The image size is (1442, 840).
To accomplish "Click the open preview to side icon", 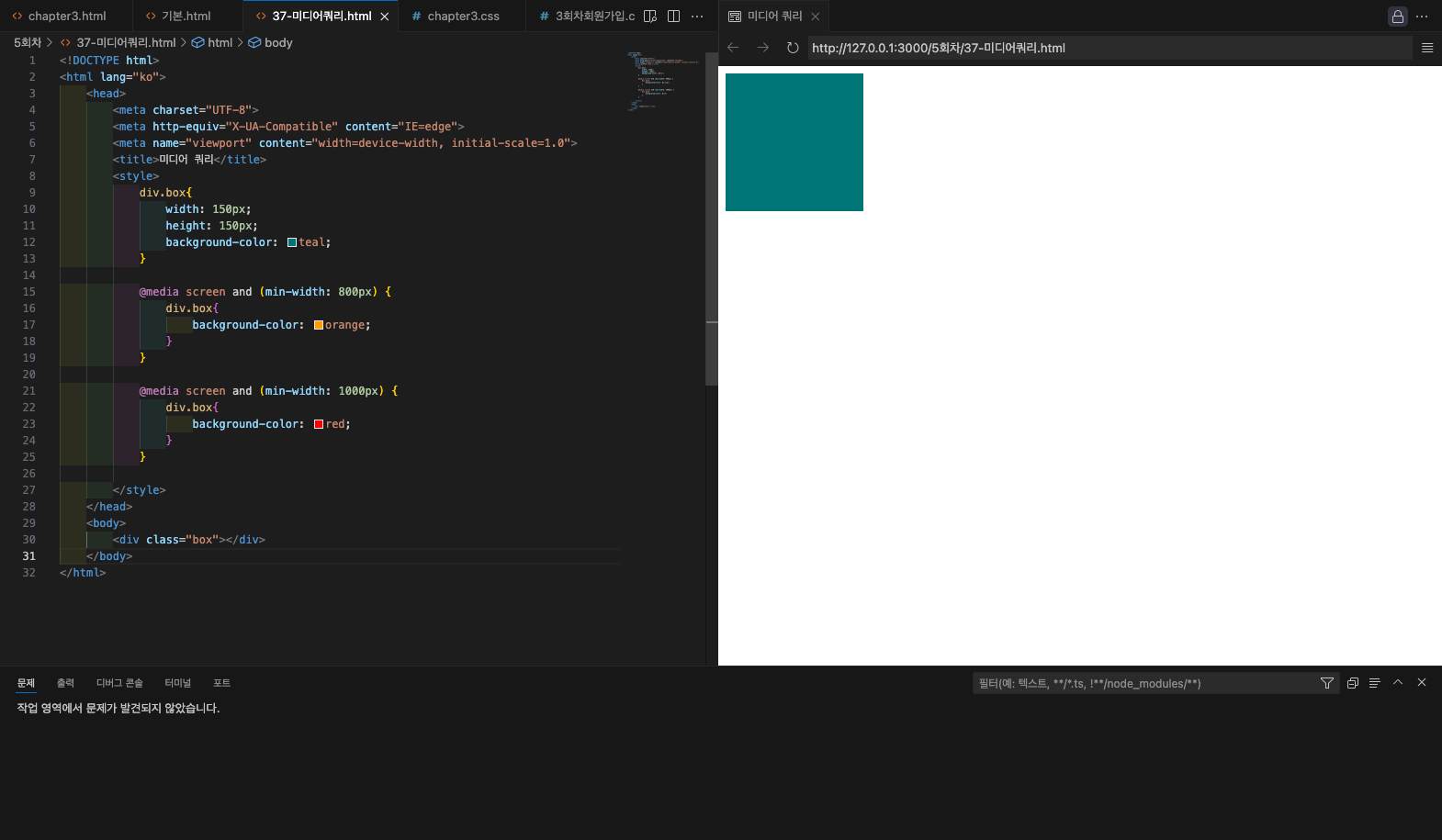I will coord(650,17).
